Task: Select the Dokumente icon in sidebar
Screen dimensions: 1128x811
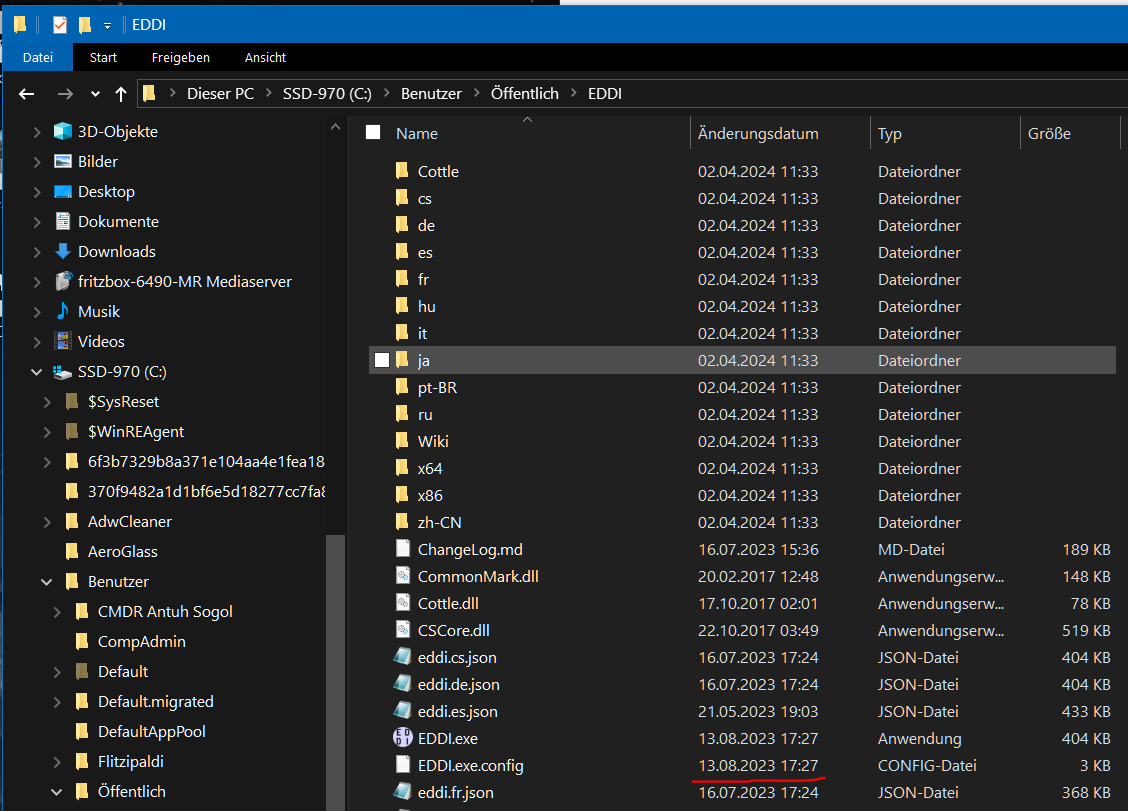Action: 63,221
